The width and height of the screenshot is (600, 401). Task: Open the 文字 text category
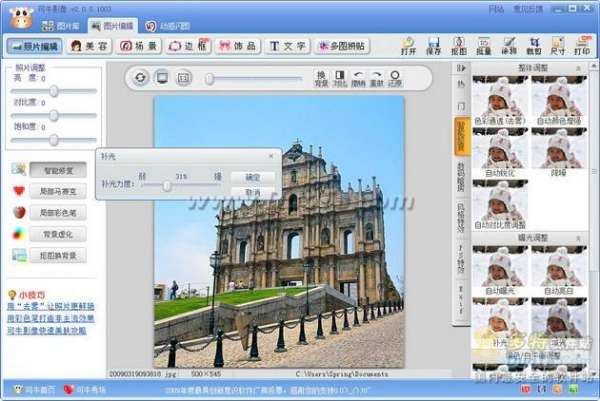[287, 46]
